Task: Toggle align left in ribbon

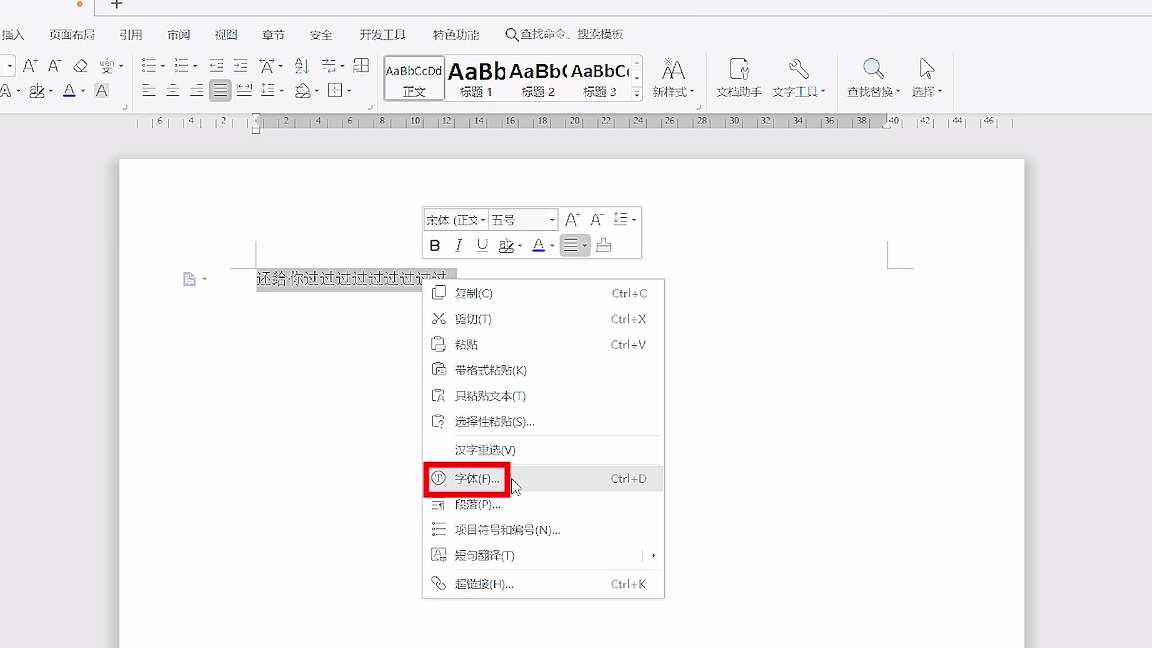Action: tap(148, 90)
